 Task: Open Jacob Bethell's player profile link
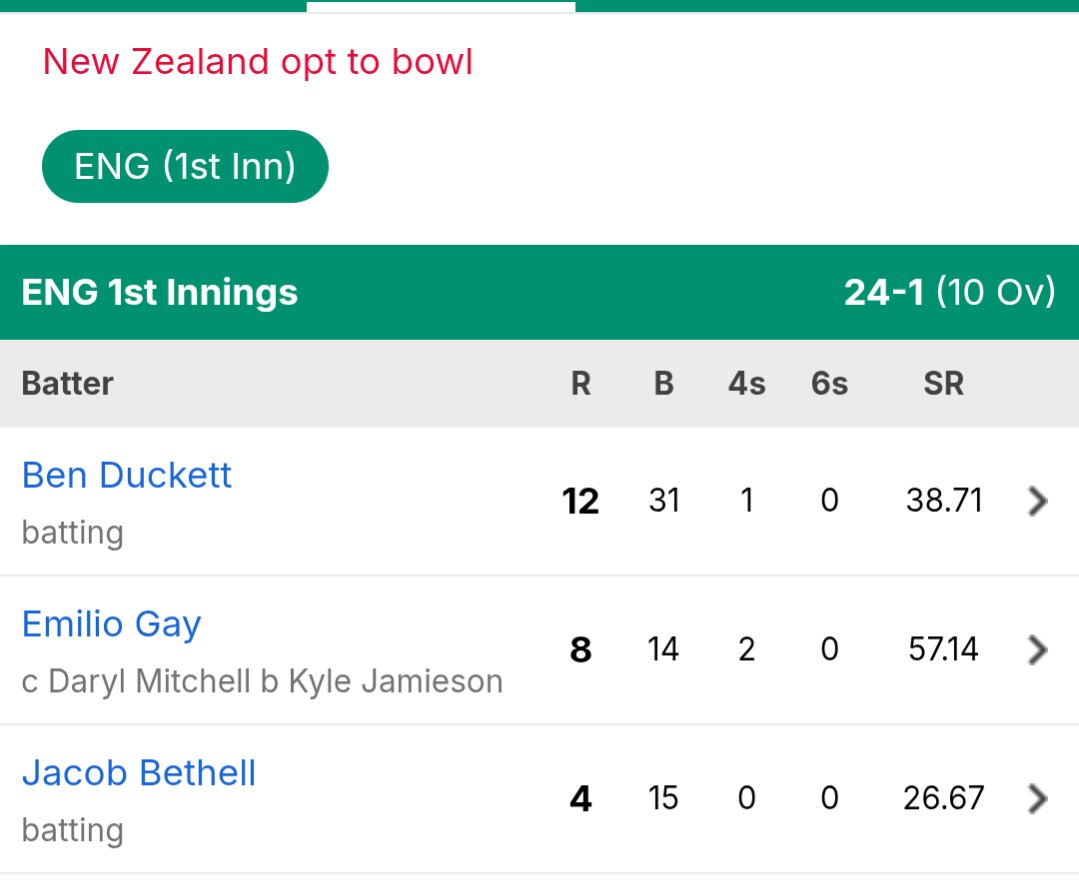coord(139,773)
